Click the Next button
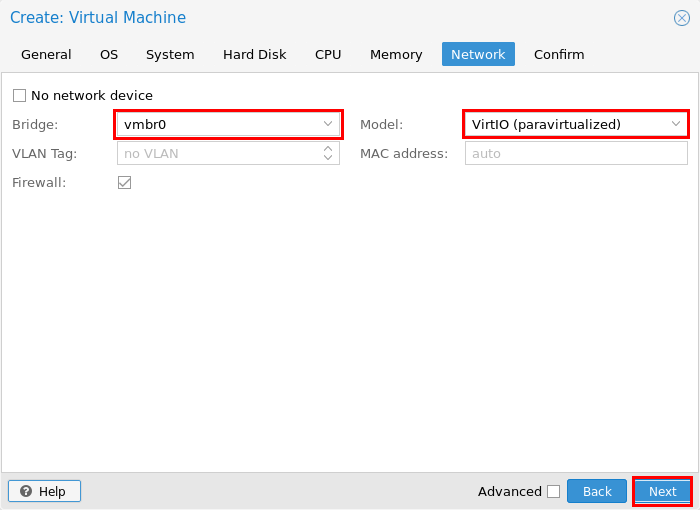Viewport: 700px width, 510px height. click(662, 491)
